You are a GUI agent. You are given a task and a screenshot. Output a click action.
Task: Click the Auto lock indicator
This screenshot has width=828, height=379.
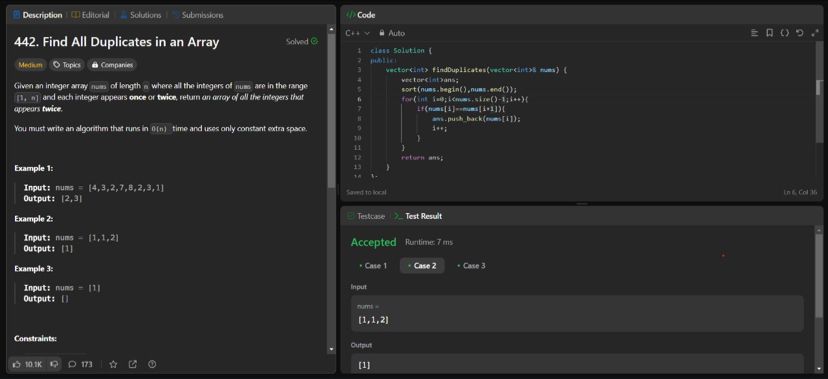[x=392, y=33]
